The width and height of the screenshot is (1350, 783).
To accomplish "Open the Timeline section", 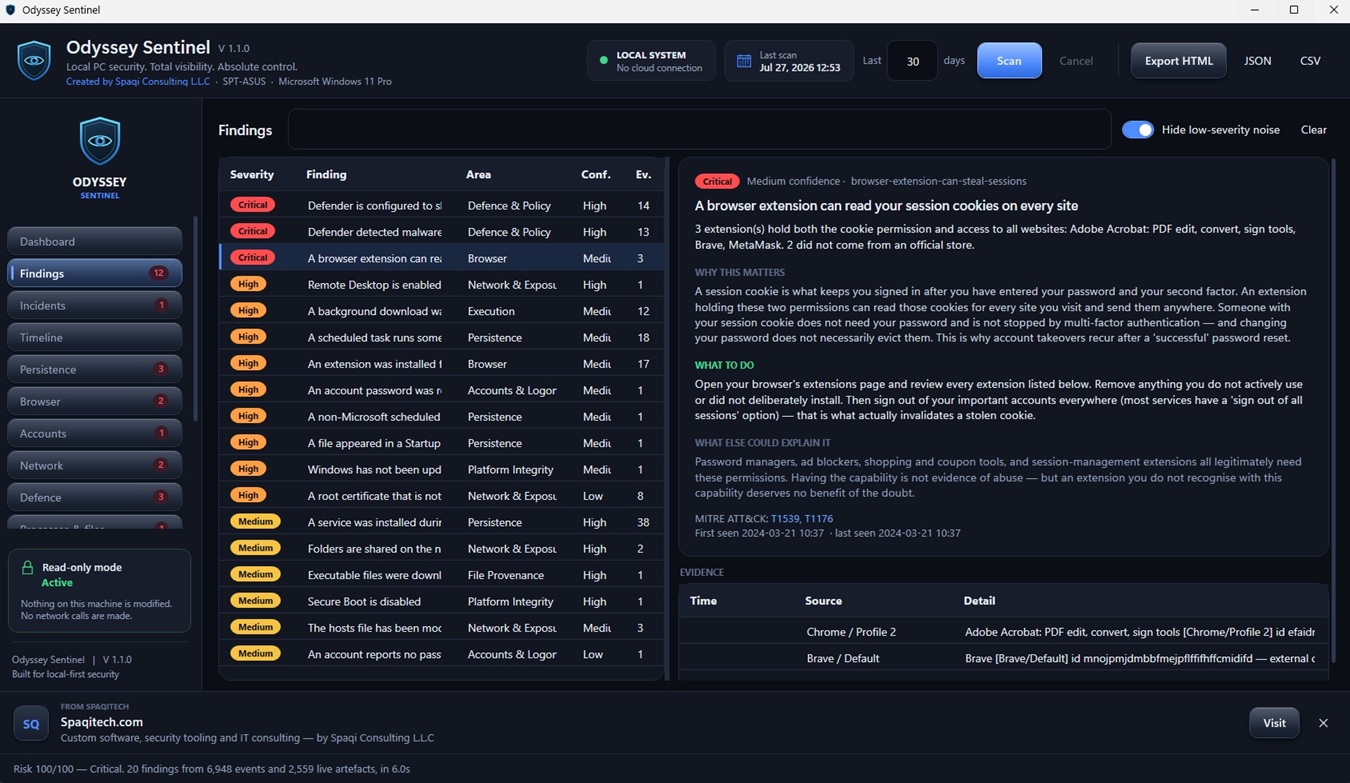I will [95, 337].
